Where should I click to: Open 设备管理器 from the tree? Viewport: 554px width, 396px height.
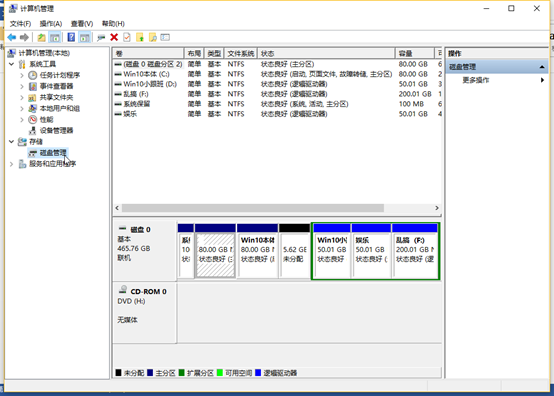pos(56,130)
